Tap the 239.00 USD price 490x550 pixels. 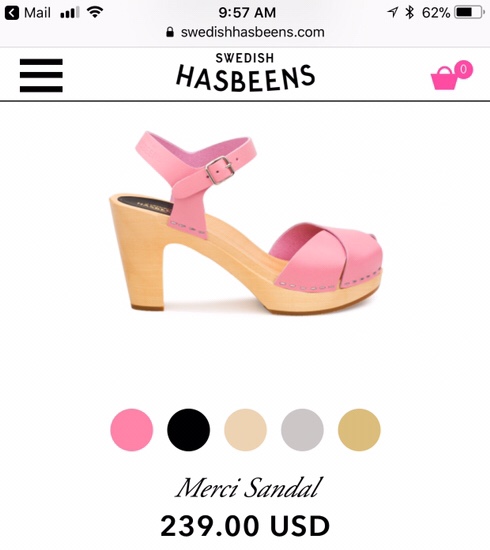coord(245,525)
